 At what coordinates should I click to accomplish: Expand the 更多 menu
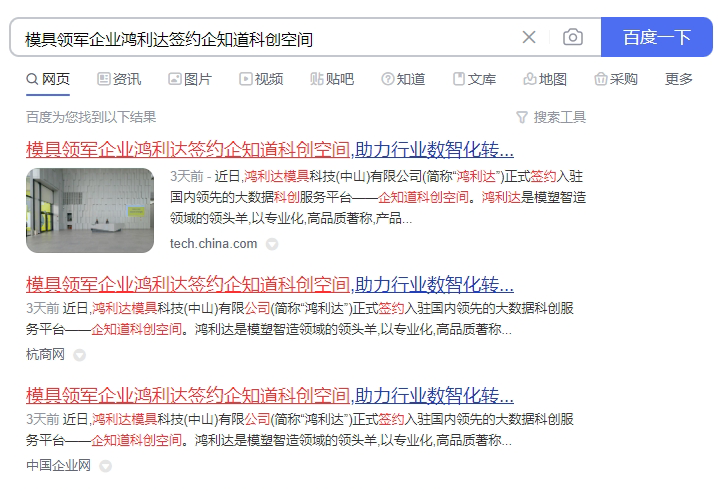point(679,79)
